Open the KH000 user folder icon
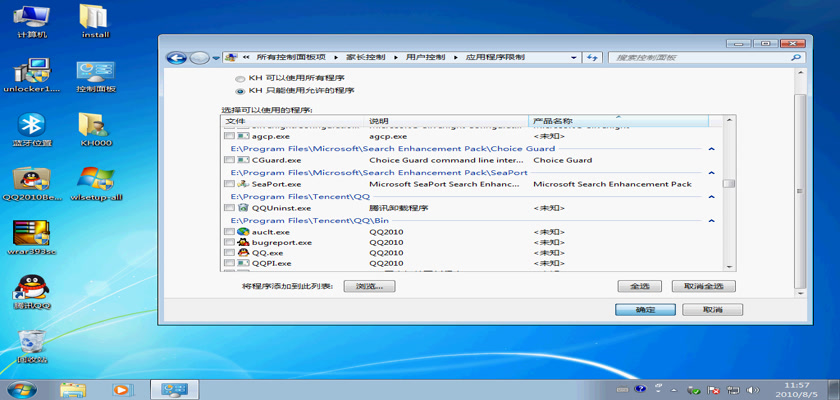Image resolution: width=840 pixels, height=400 pixels. (x=95, y=125)
